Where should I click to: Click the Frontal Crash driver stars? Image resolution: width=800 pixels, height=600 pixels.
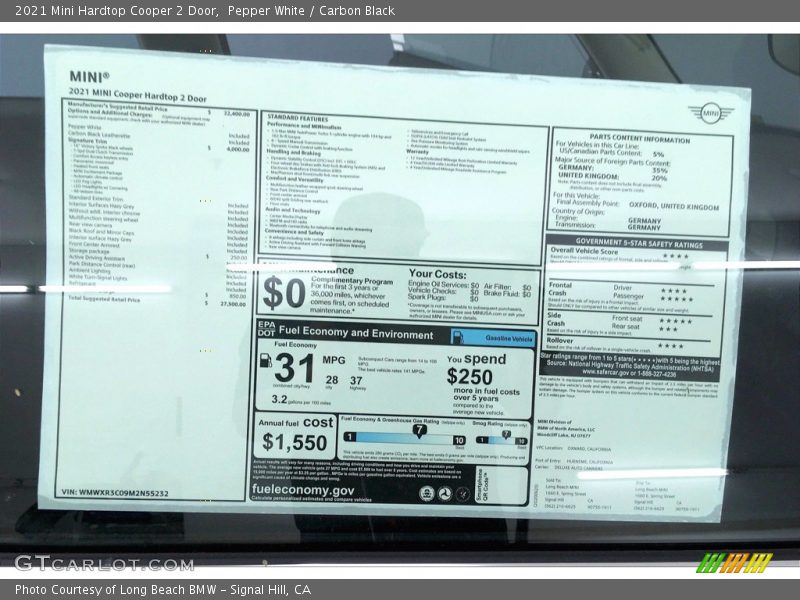tap(676, 289)
